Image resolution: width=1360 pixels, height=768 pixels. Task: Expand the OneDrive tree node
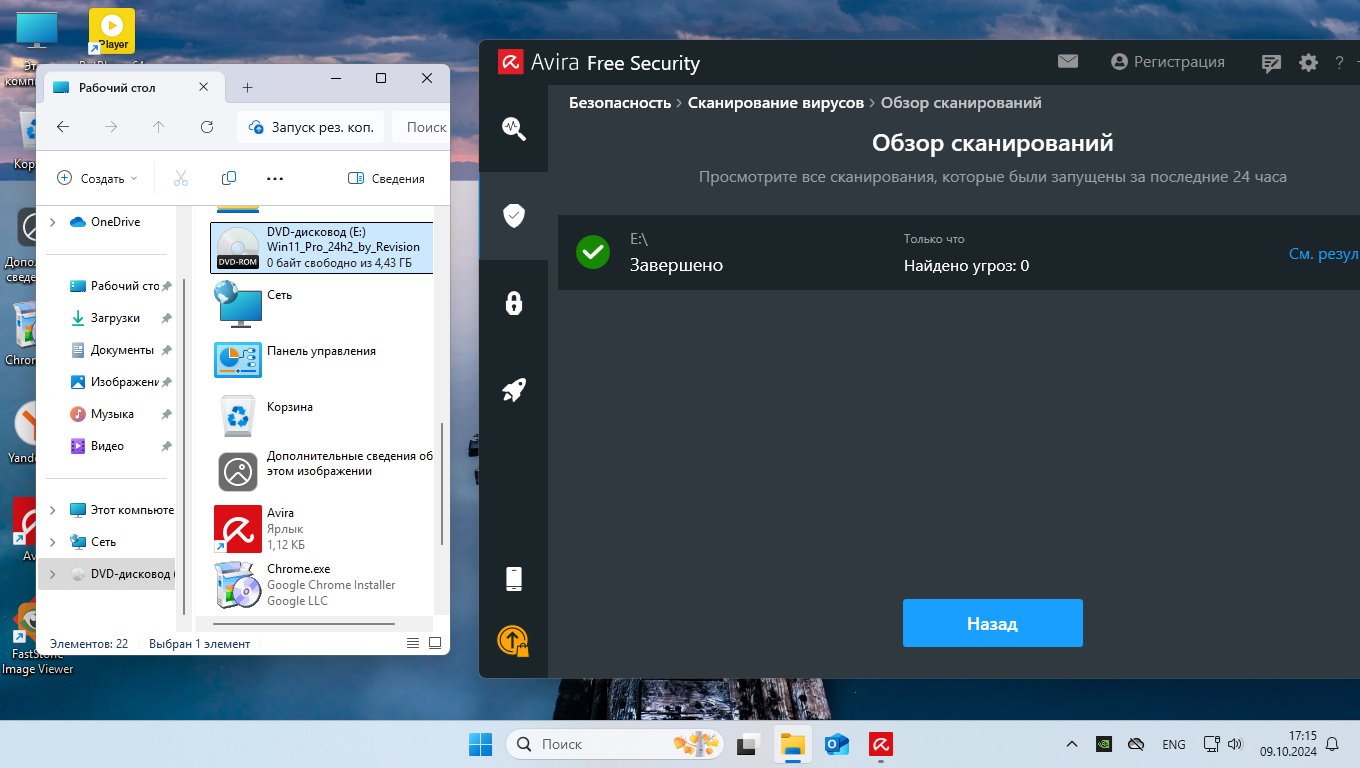53,222
